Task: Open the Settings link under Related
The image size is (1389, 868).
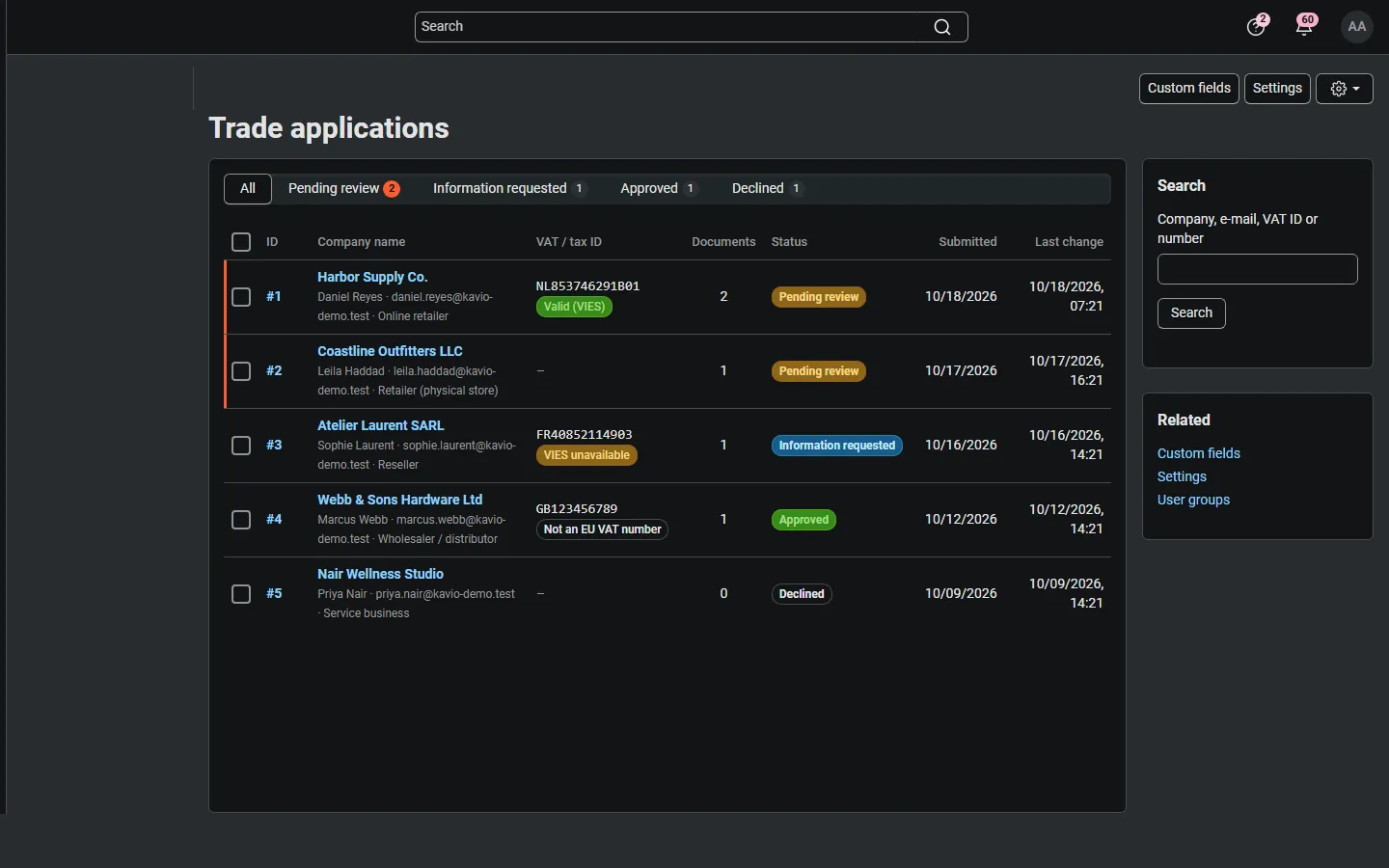Action: (x=1182, y=476)
